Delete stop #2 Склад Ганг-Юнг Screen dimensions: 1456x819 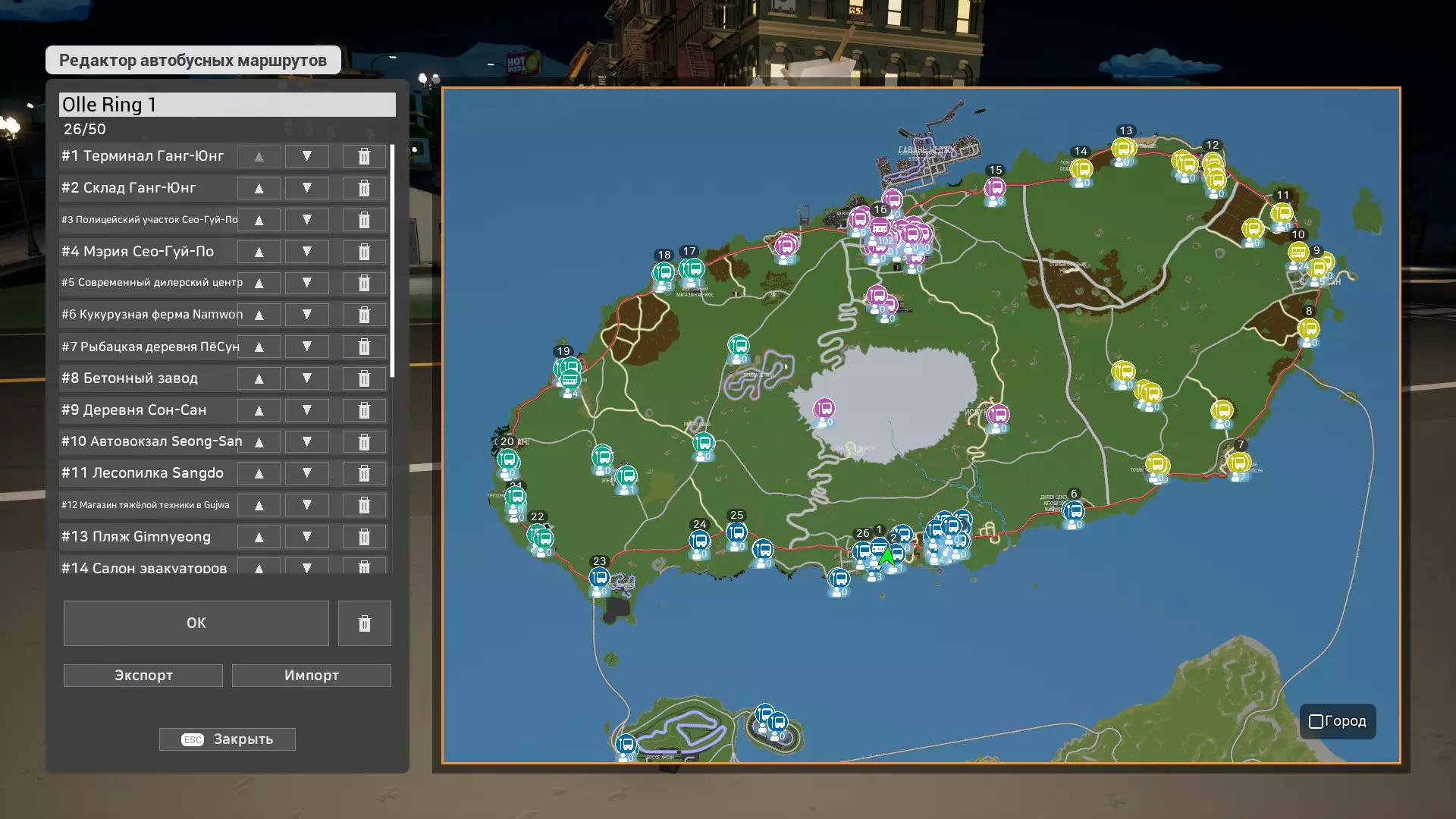[x=364, y=188]
